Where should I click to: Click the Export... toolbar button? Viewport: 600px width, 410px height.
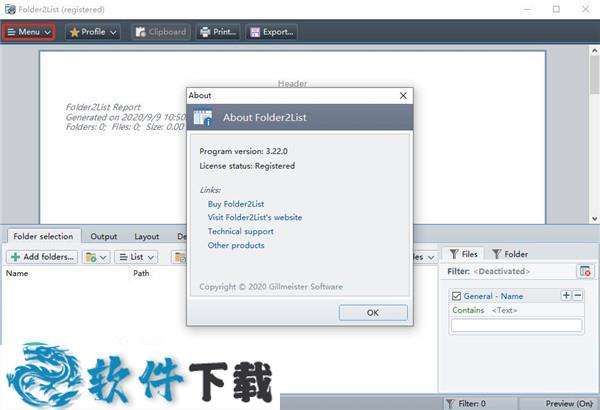pyautogui.click(x=272, y=32)
